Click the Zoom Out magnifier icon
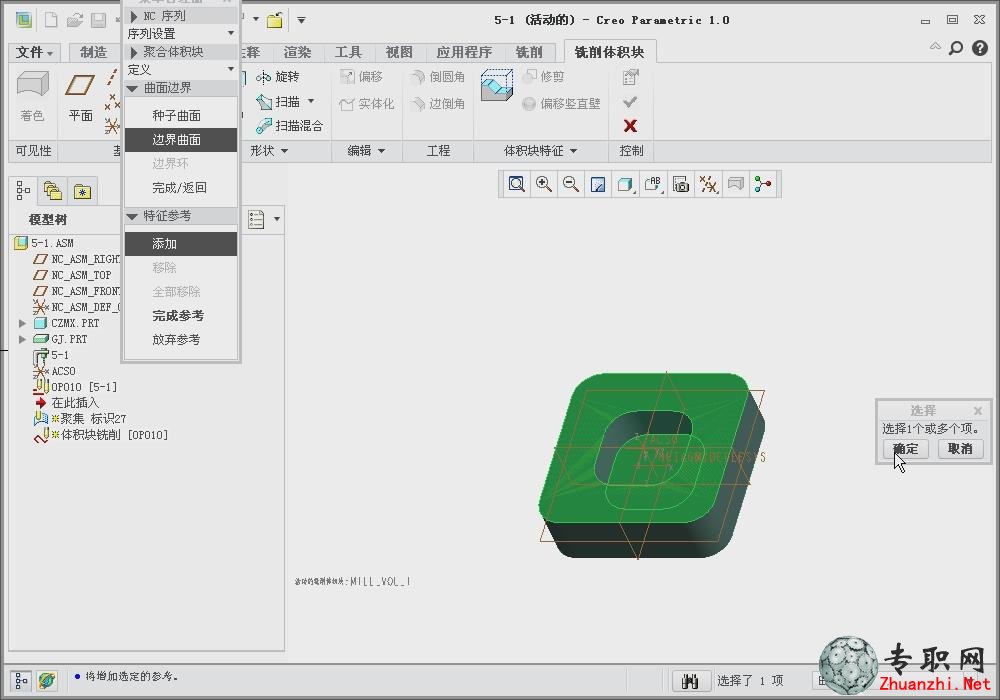This screenshot has width=1000, height=700. [571, 184]
